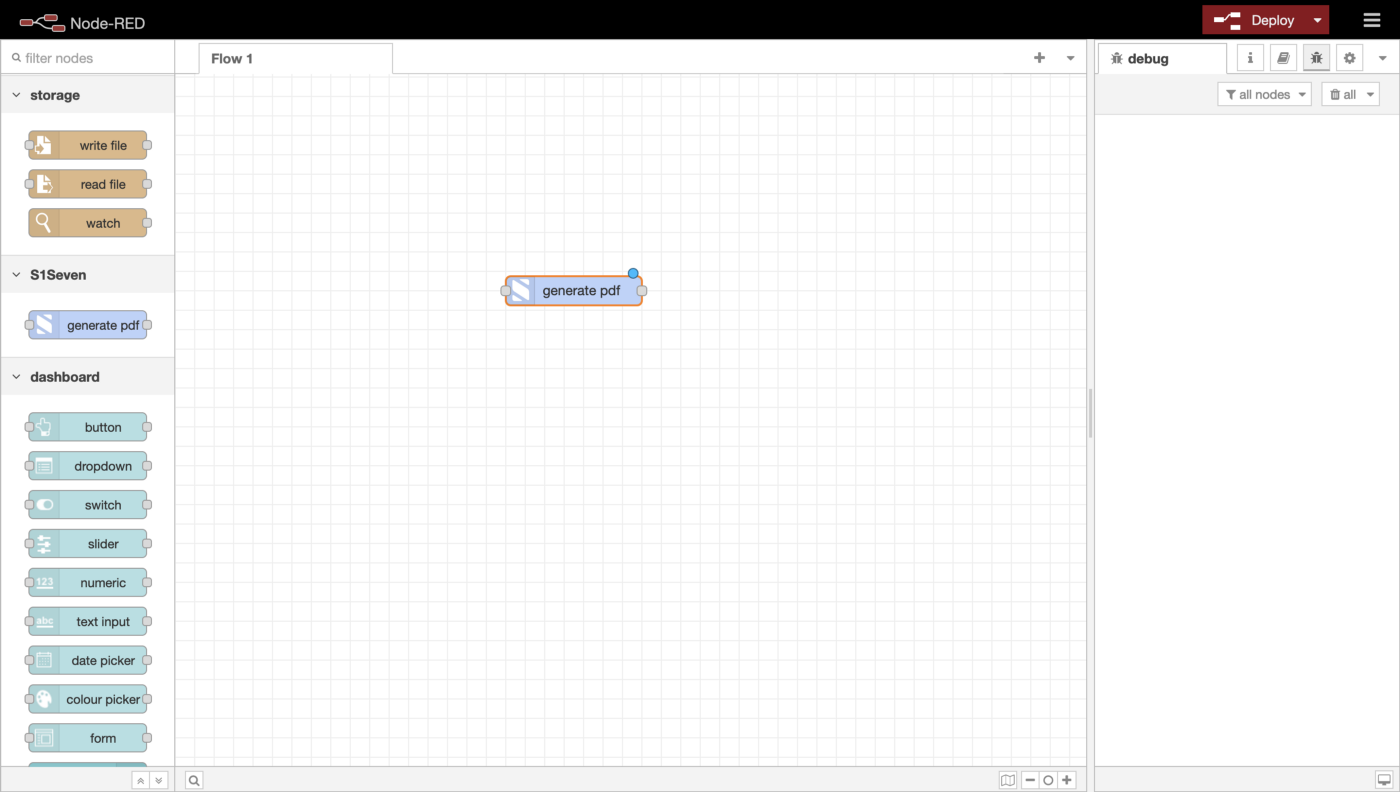
Task: Add a new flow tab
Action: tap(1039, 58)
